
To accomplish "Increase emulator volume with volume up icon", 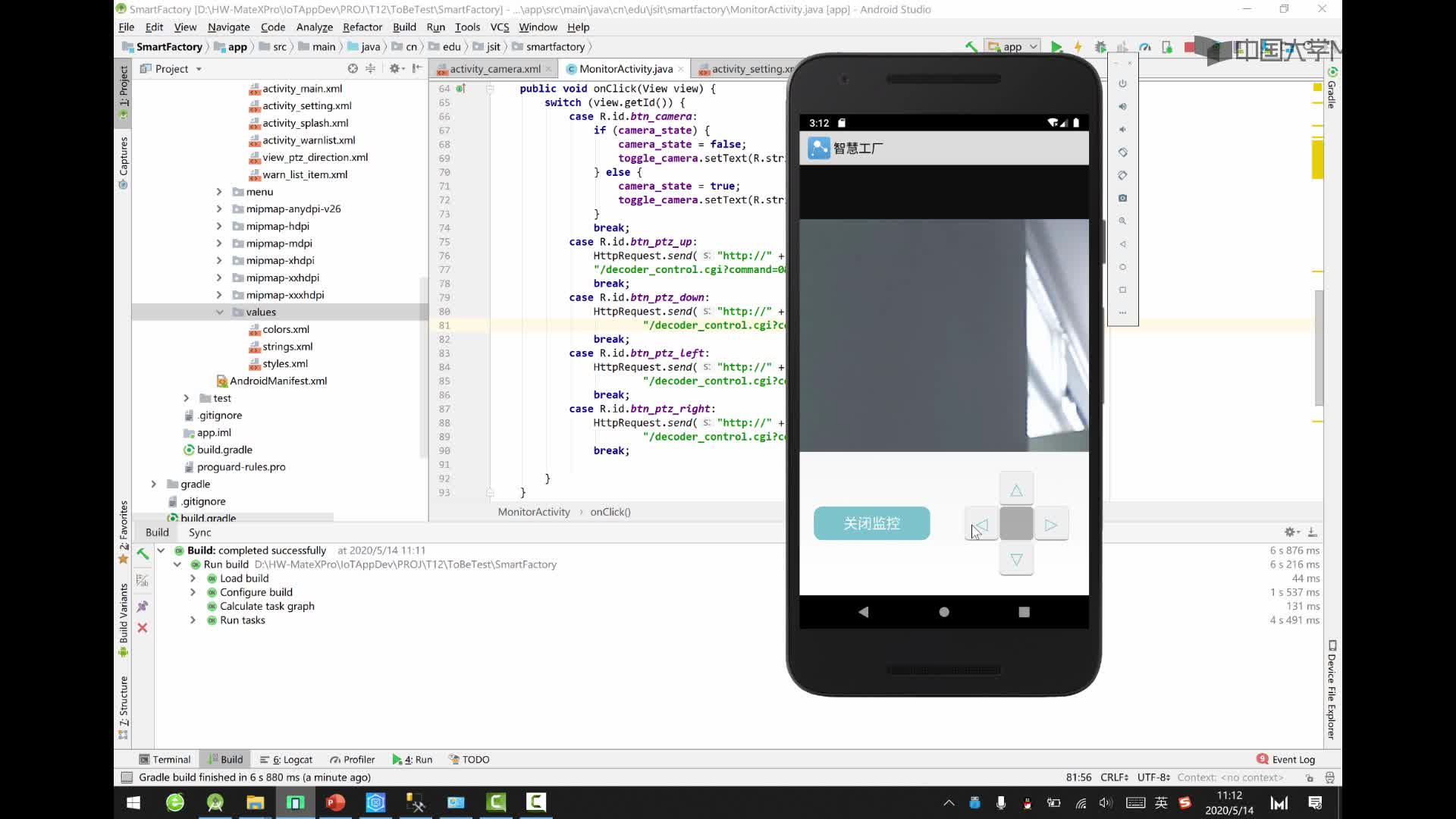I will [1122, 106].
